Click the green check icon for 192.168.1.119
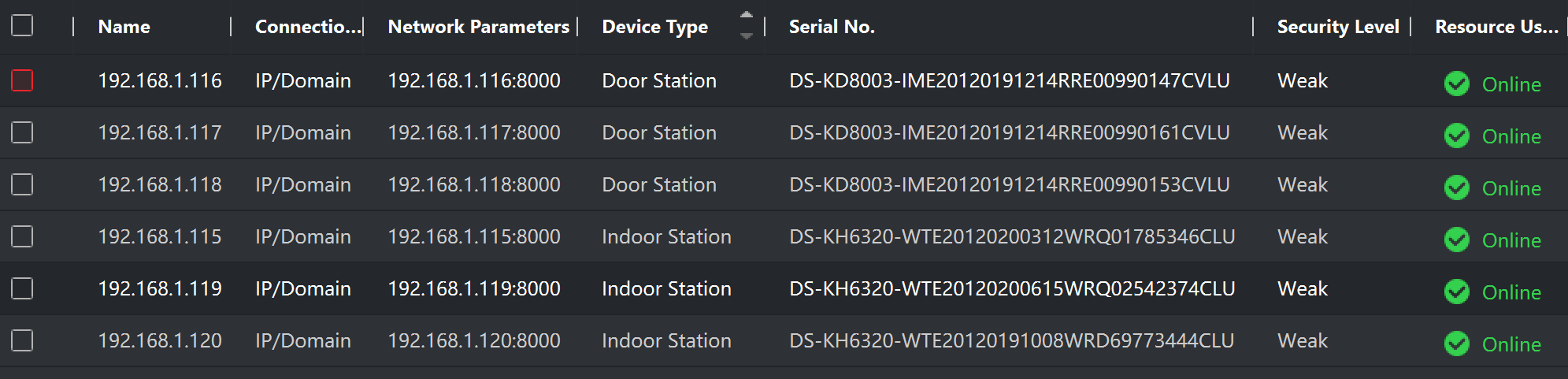 [x=1456, y=292]
